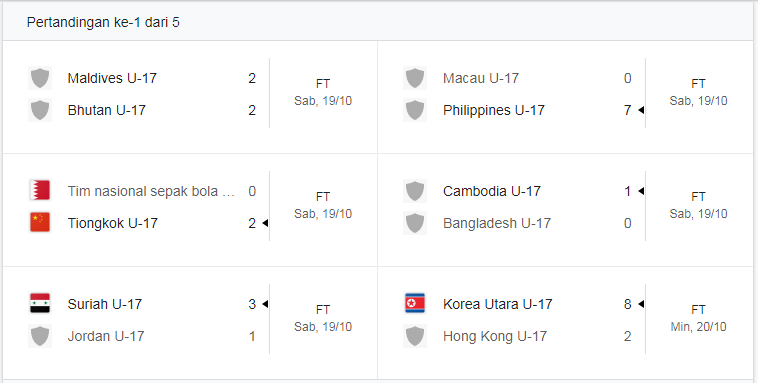The image size is (758, 383).
Task: Open the truncated Tim nasional sepak bola team
Action: (x=151, y=191)
